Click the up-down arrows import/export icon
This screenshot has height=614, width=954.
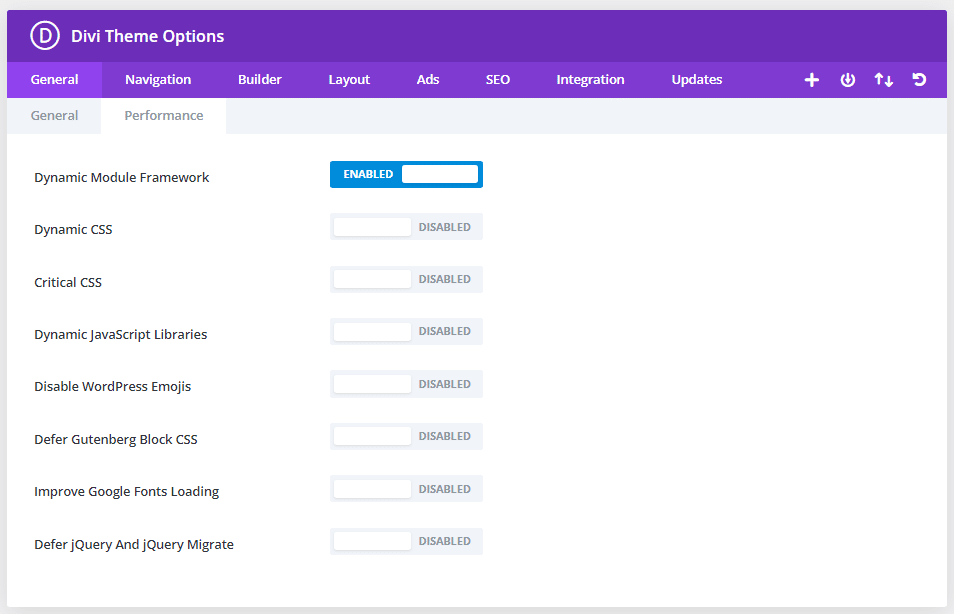pyautogui.click(x=884, y=80)
